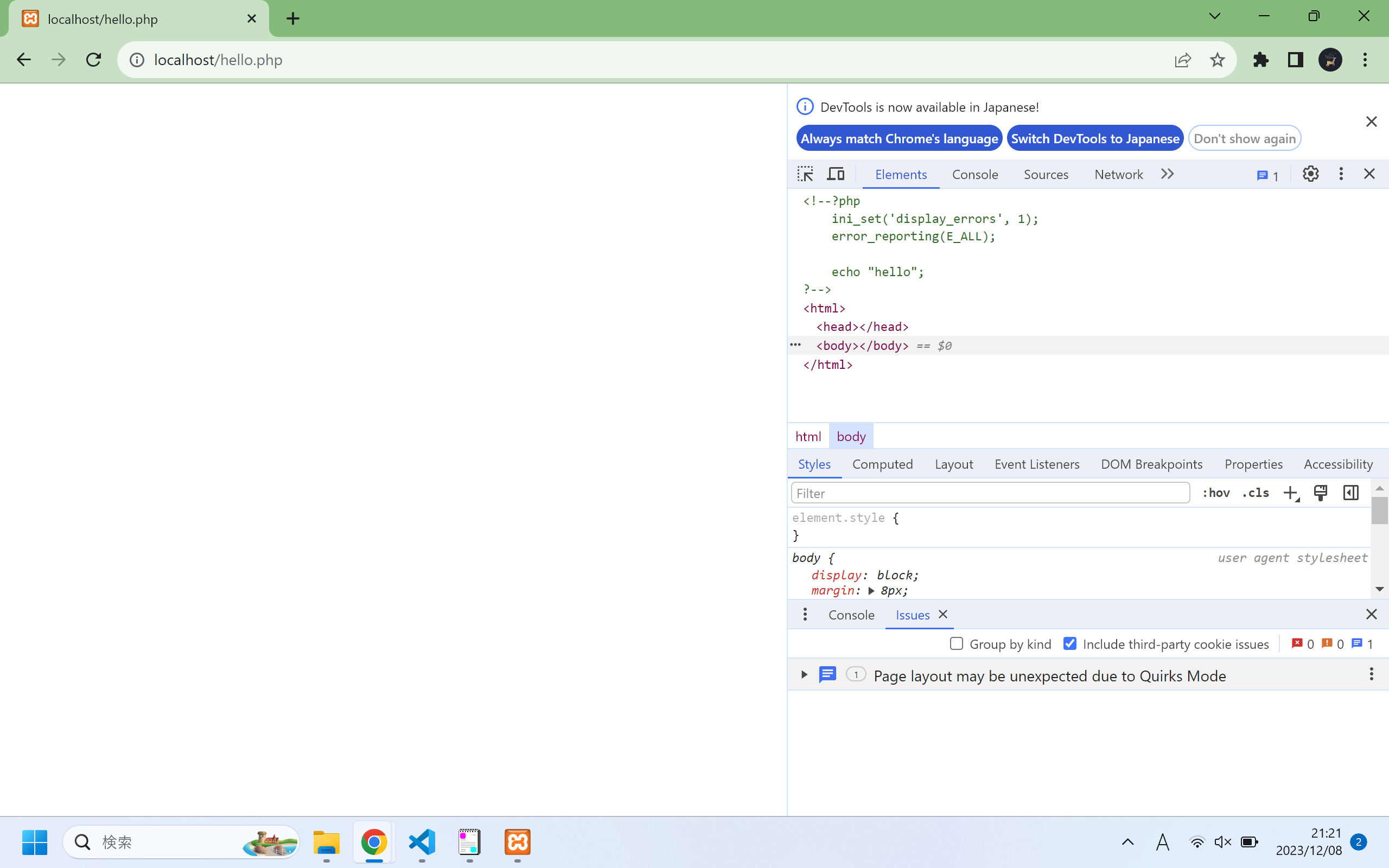Bookmark this page with star icon
The image size is (1389, 868).
tap(1217, 60)
